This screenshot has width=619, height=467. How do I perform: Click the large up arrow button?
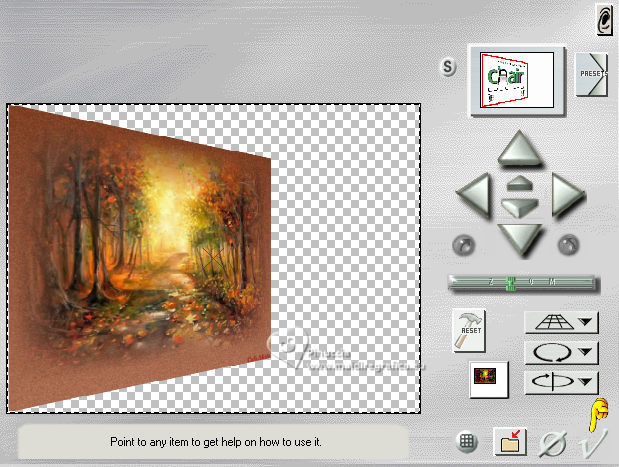point(519,148)
